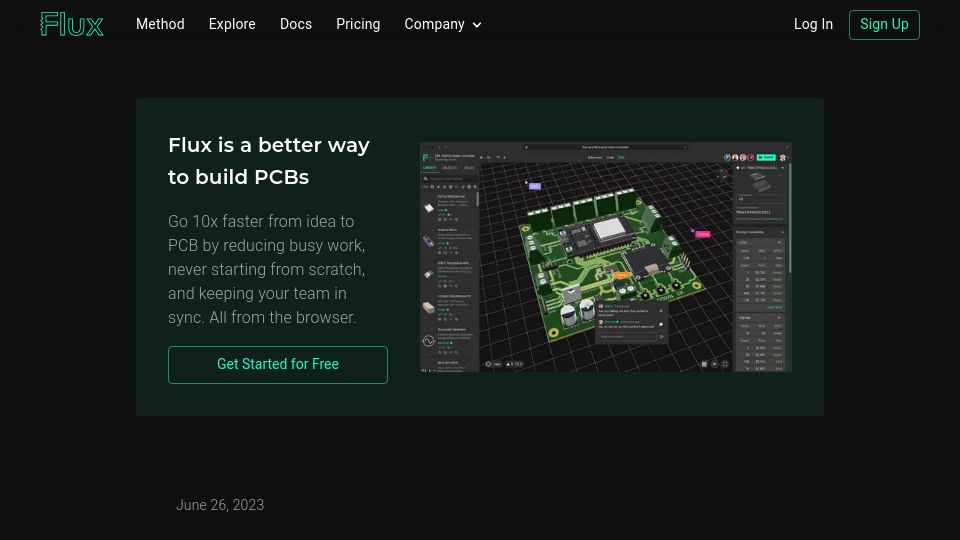Image resolution: width=960 pixels, height=540 pixels.
Task: Expand the Company dropdown menu
Action: (x=443, y=24)
